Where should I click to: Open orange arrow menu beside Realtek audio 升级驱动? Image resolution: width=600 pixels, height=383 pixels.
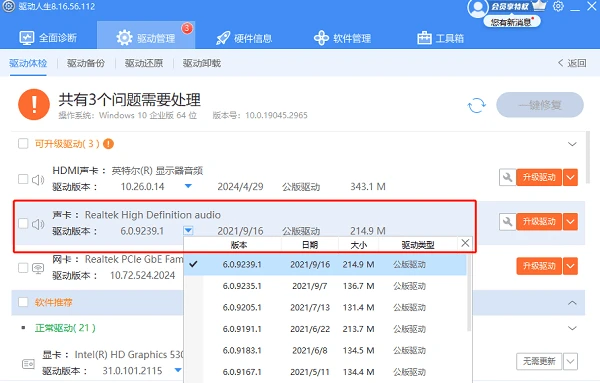click(570, 222)
